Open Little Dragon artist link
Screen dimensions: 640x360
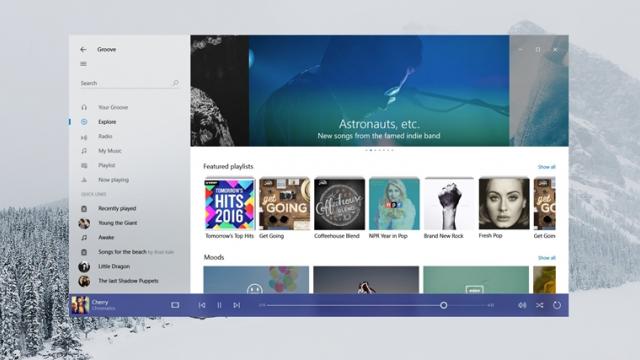(113, 266)
